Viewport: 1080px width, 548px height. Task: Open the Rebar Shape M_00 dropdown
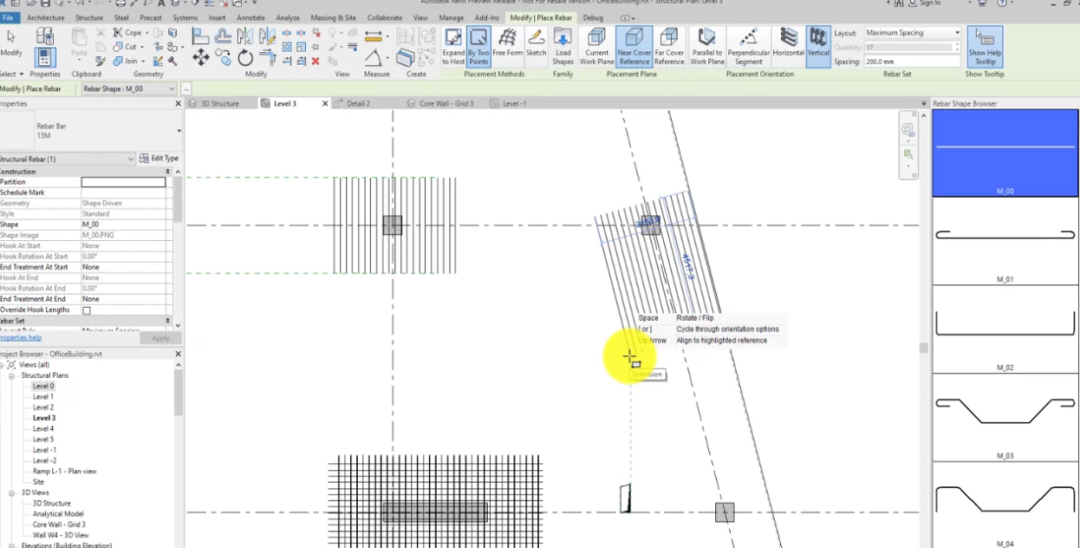click(129, 89)
